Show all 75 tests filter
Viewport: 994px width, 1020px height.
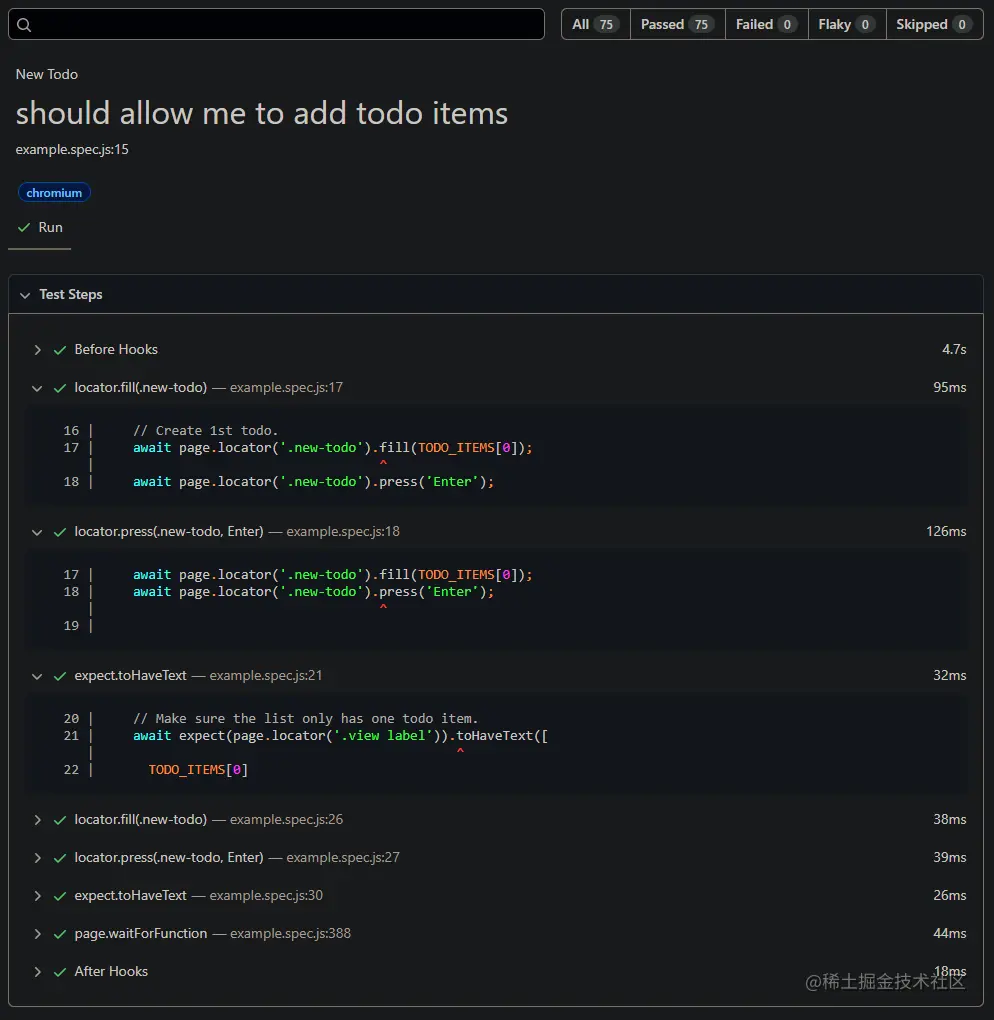point(595,24)
